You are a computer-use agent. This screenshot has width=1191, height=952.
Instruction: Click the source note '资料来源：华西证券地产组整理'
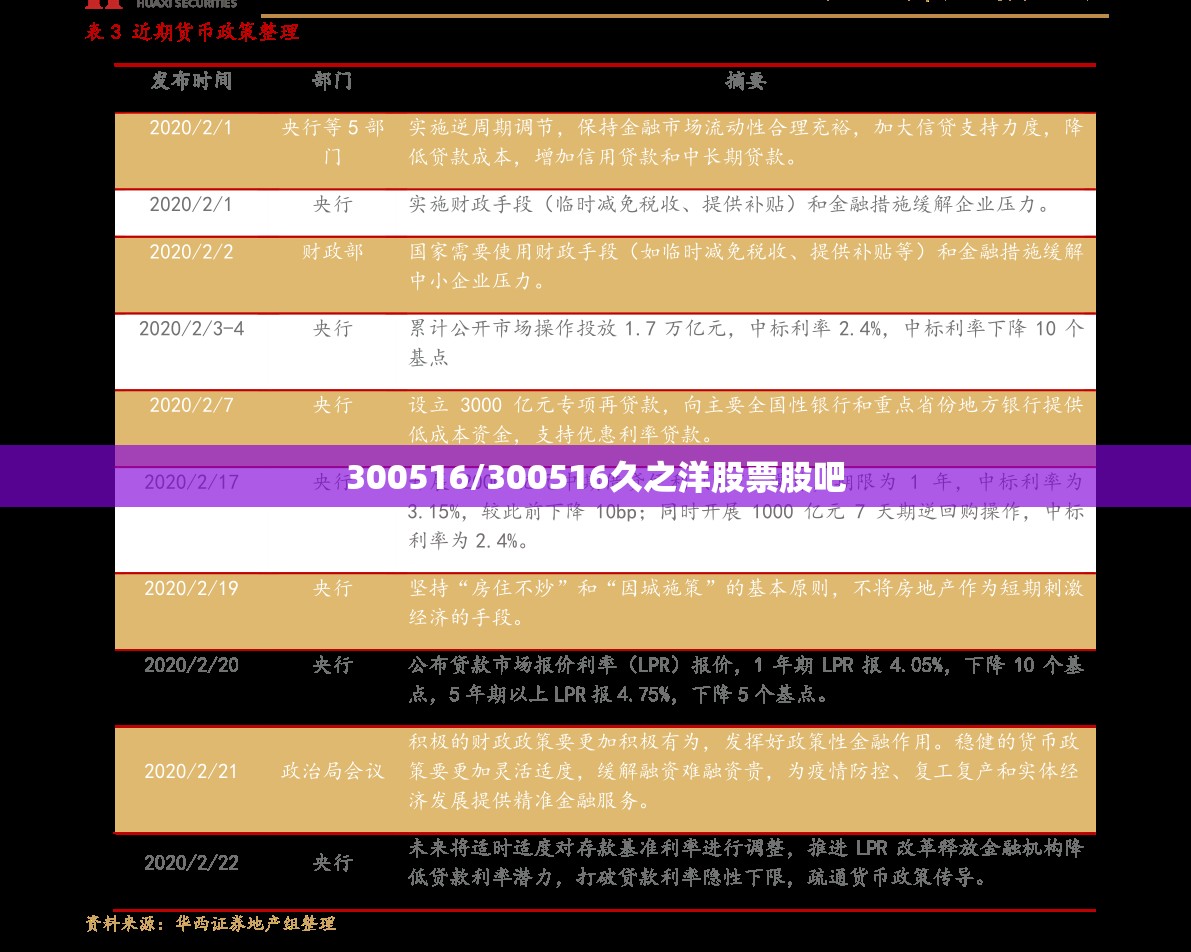210,924
